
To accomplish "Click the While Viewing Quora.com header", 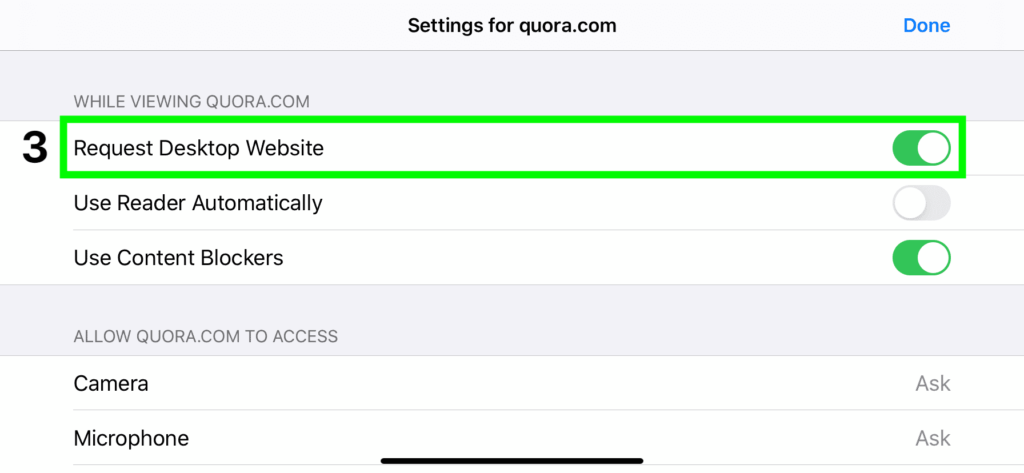I will 191,102.
